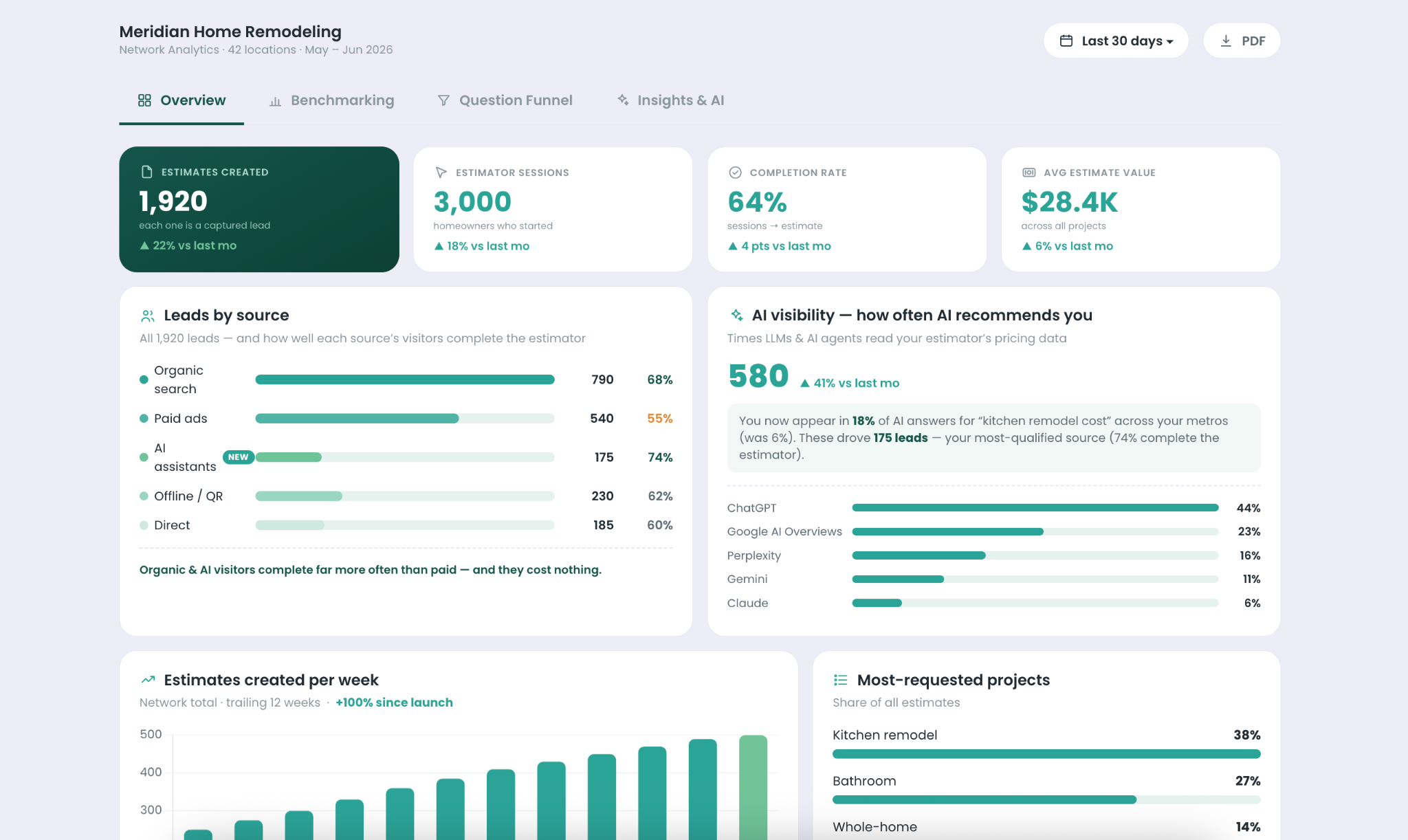Select the Completion Rate 64% card
The width and height of the screenshot is (1408, 840).
(x=847, y=209)
